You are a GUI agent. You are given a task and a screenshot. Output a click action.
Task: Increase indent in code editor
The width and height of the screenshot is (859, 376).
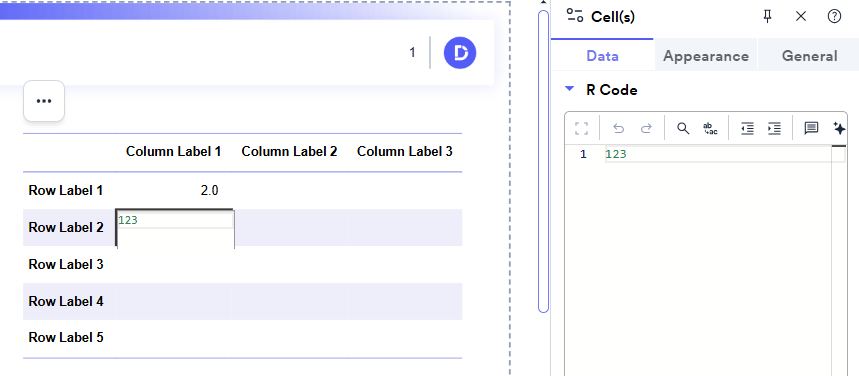tap(774, 128)
